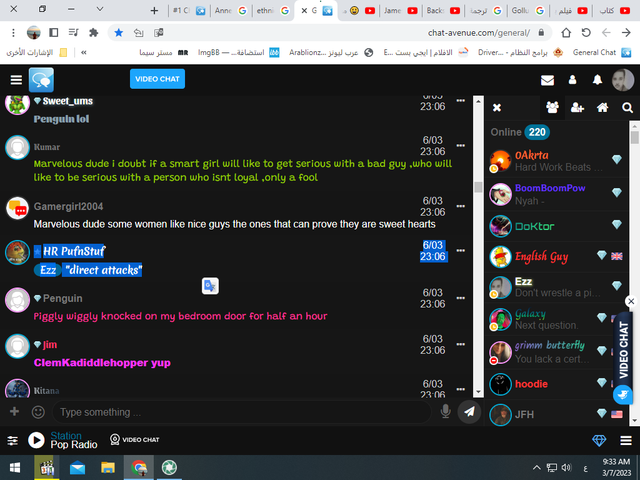Screen dimensions: 640x480
Task: Open options dots on Jim message
Action: click(460, 344)
